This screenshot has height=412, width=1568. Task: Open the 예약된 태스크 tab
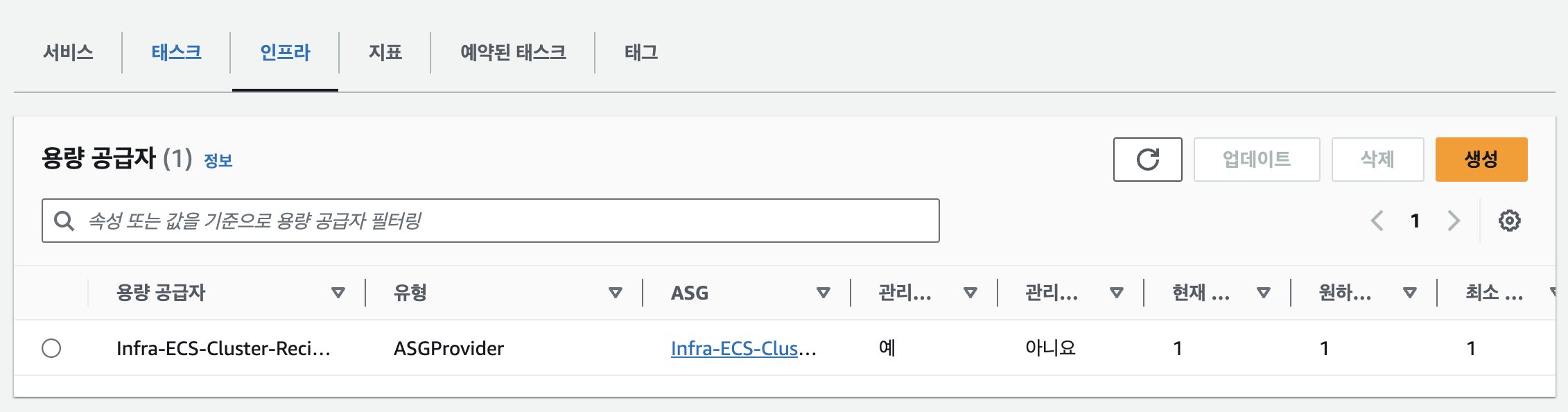pyautogui.click(x=512, y=52)
